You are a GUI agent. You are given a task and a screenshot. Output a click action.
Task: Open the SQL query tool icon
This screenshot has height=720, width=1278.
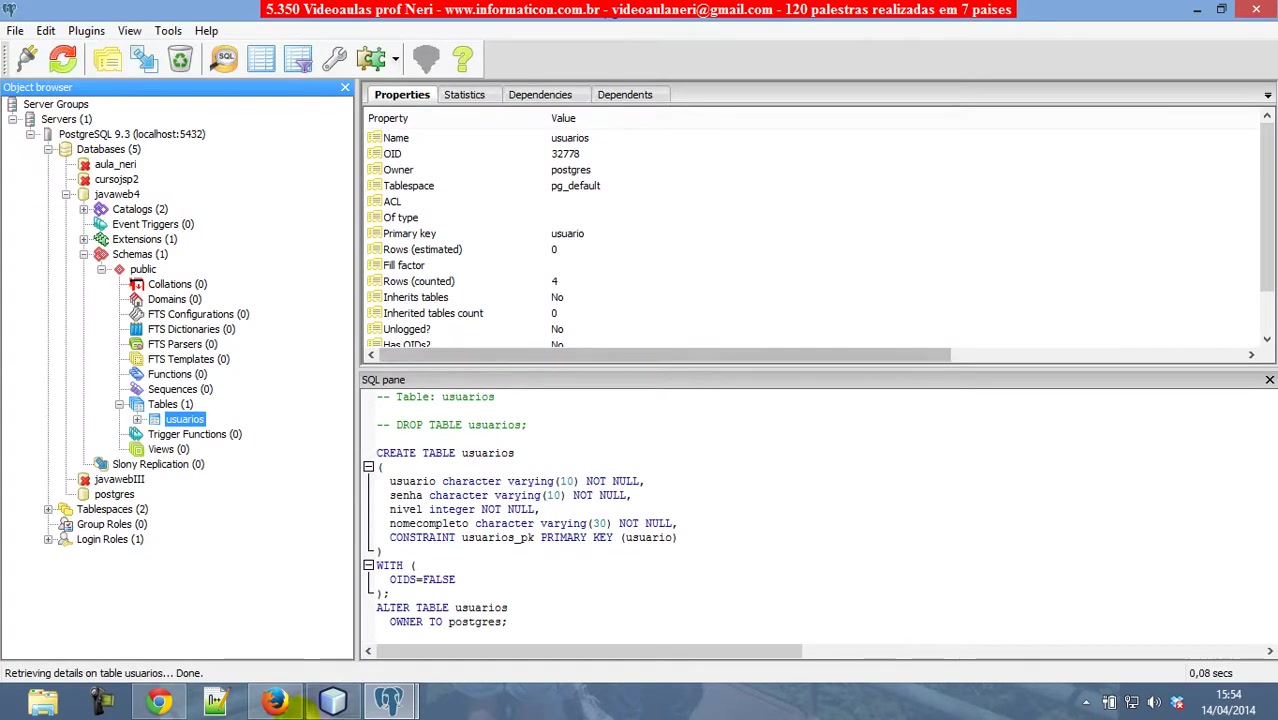[x=224, y=59]
